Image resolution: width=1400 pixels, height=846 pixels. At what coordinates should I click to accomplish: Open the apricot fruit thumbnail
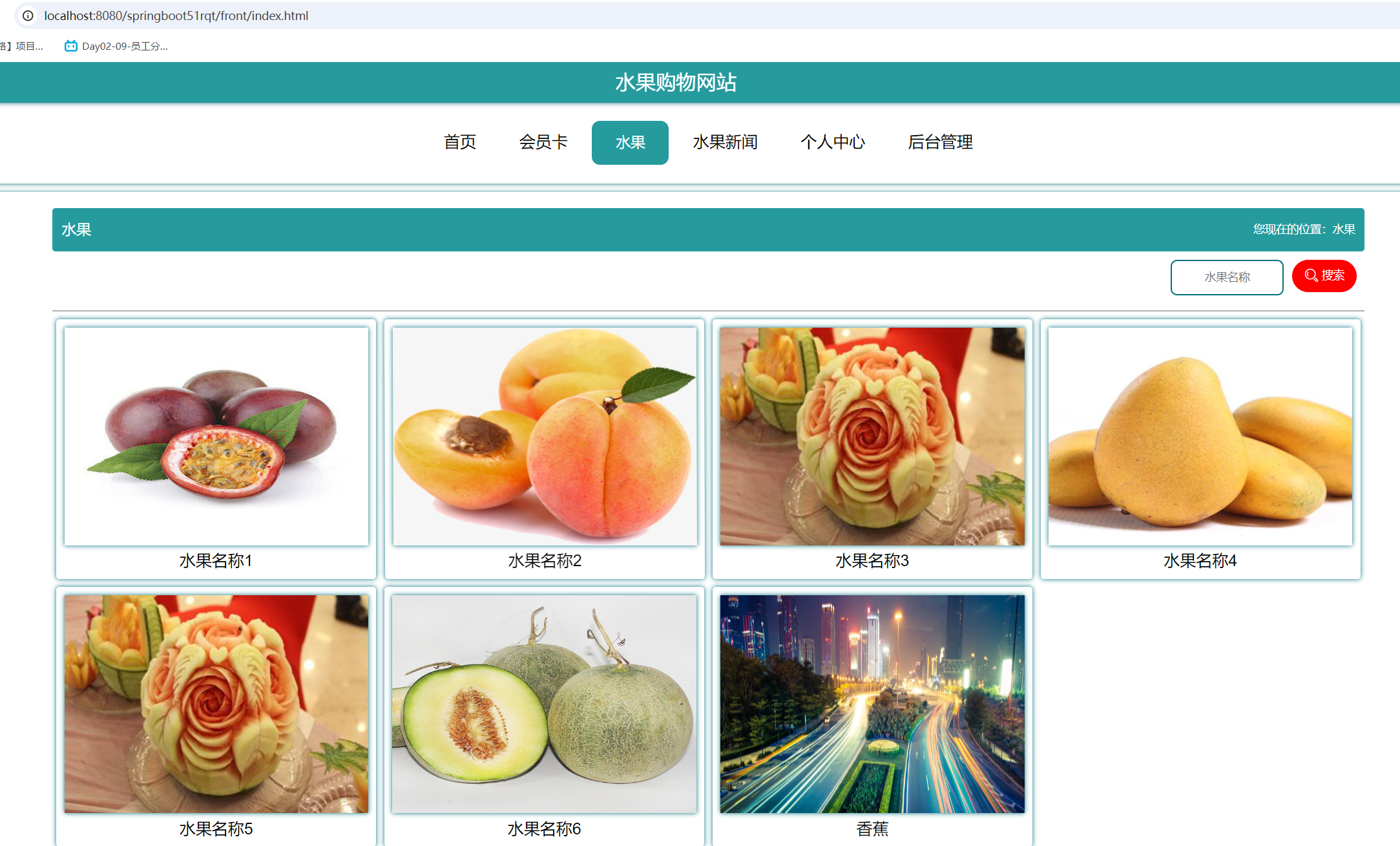[545, 436]
